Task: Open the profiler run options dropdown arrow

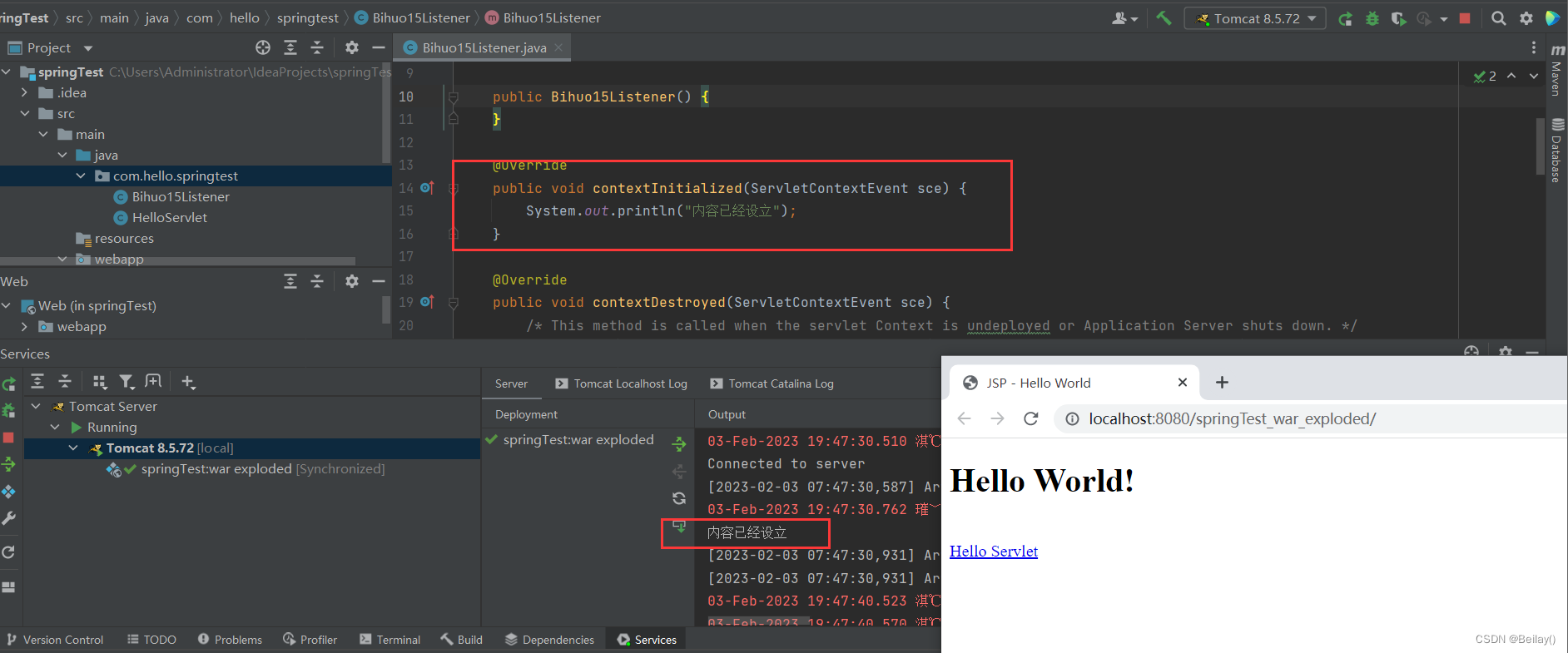Action: [x=1444, y=19]
